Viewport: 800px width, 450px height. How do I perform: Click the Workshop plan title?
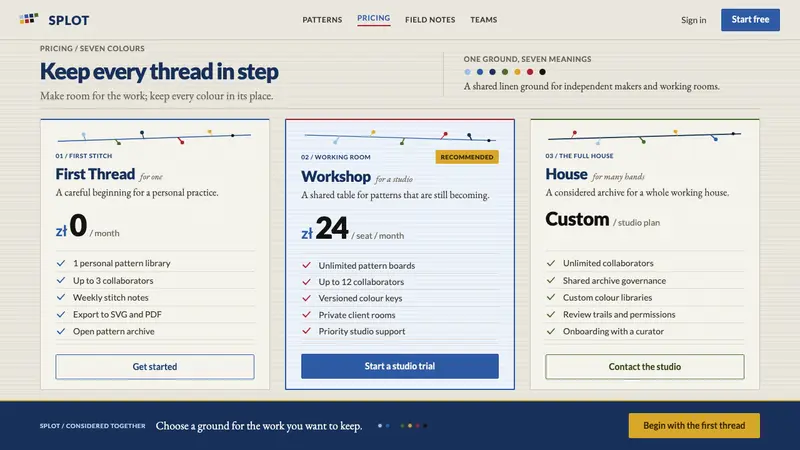[x=336, y=177]
